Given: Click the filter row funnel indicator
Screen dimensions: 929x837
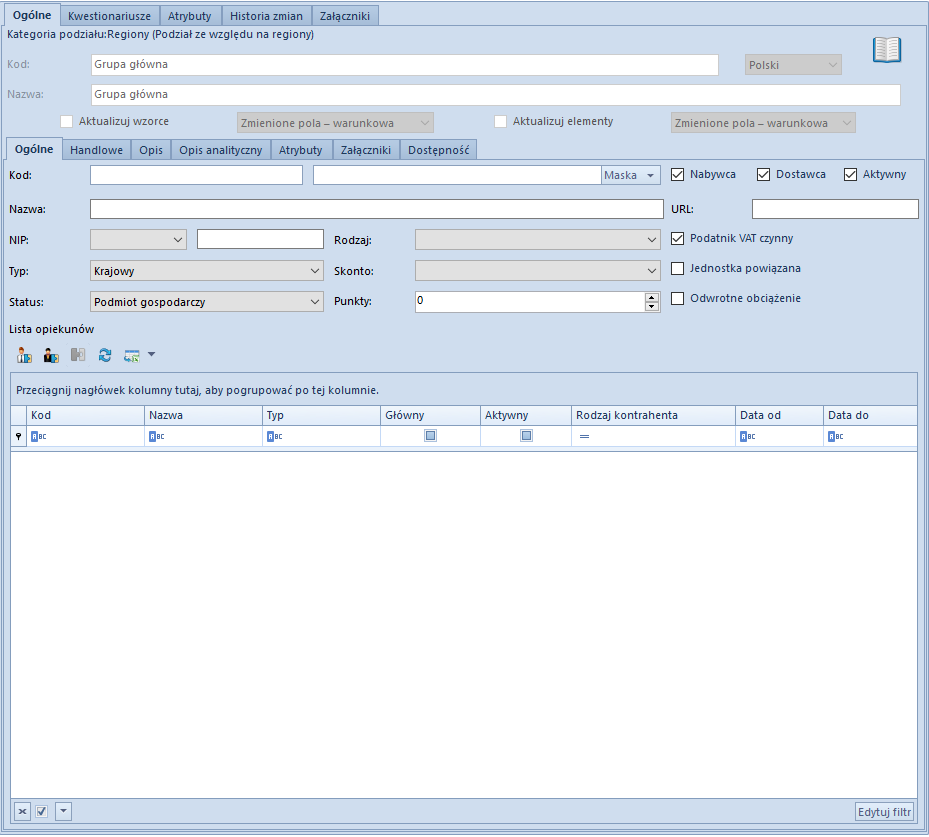Looking at the screenshot, I should coord(18,437).
